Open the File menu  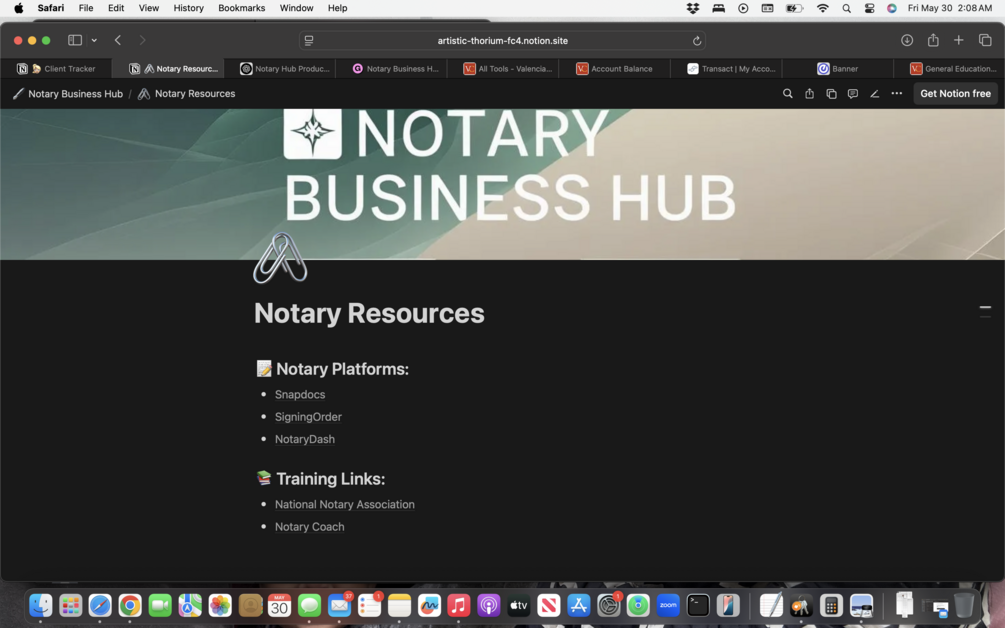click(x=86, y=8)
